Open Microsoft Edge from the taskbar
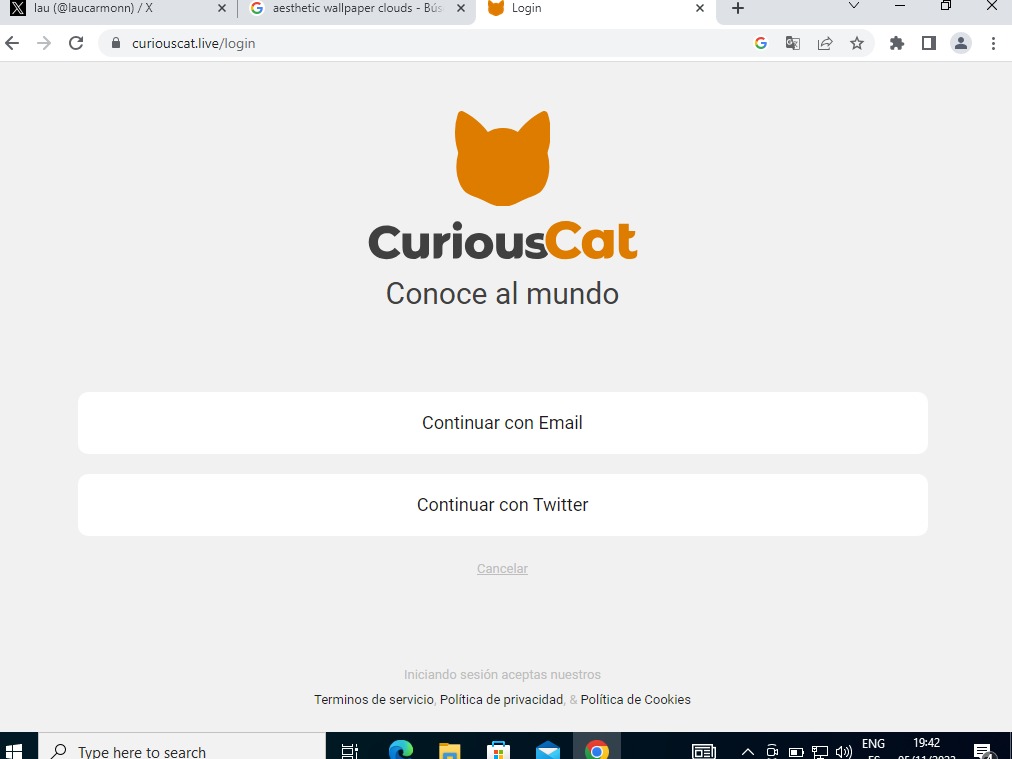Image resolution: width=1012 pixels, height=759 pixels. [x=401, y=750]
